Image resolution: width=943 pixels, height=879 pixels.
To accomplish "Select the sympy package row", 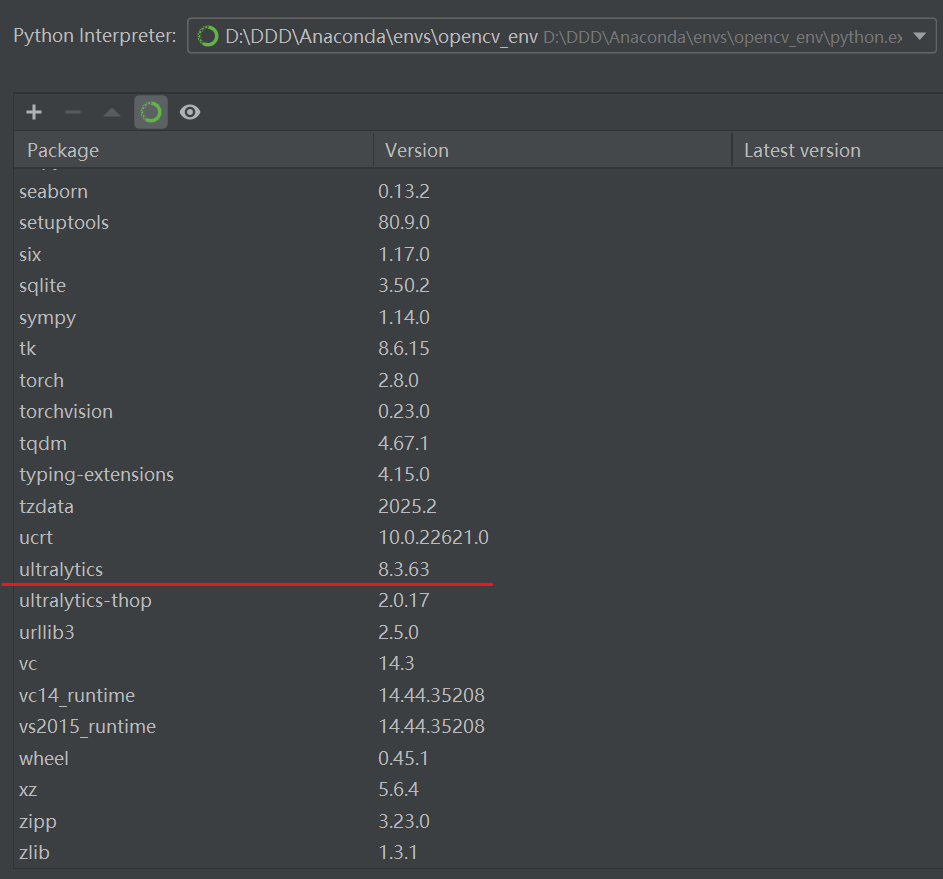I will (x=478, y=317).
